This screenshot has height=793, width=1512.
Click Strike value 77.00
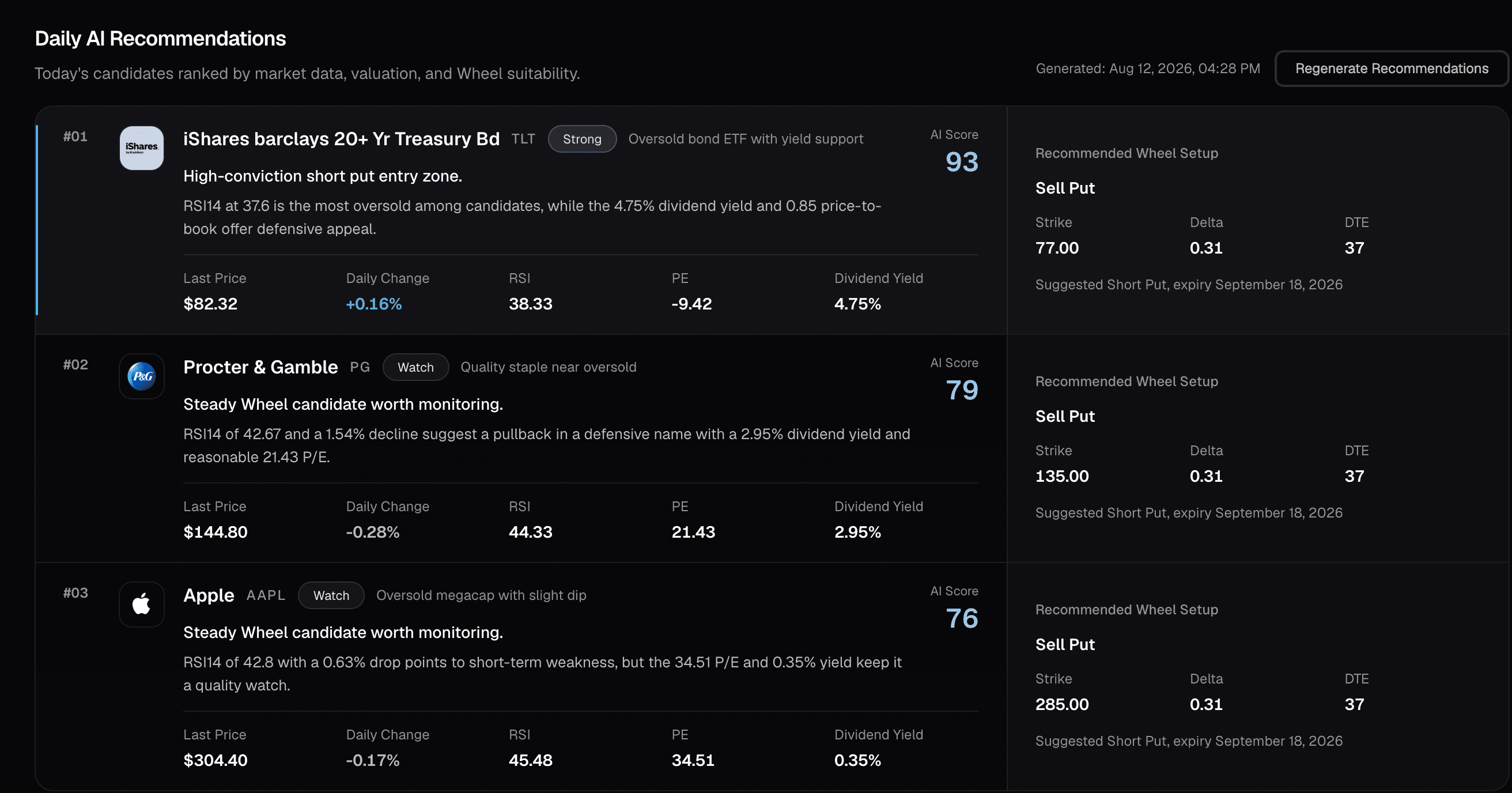1057,248
